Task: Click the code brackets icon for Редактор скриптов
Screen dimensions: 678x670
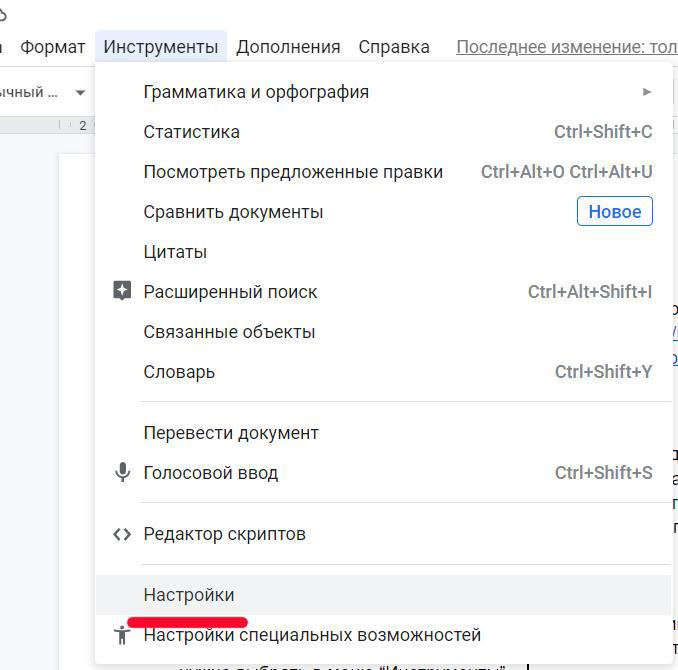Action: [122, 534]
